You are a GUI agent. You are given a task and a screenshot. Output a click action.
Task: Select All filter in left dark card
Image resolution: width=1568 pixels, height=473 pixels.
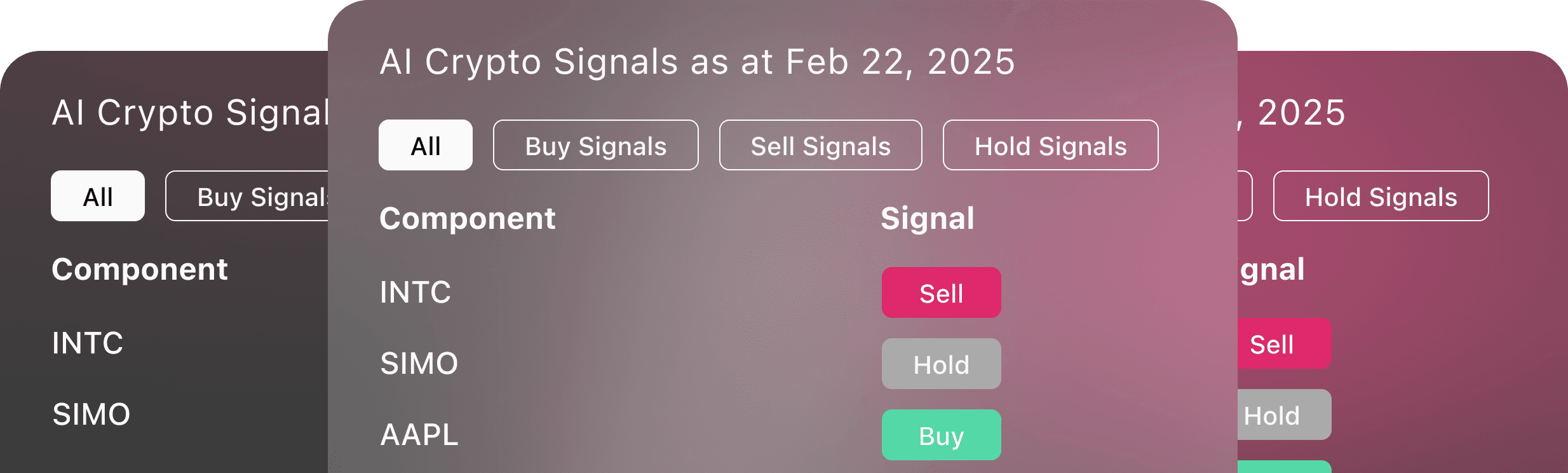[x=98, y=196]
